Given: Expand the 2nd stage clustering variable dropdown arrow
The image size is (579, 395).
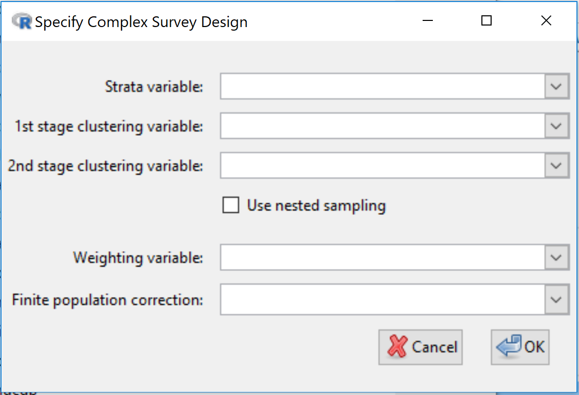Looking at the screenshot, I should [x=556, y=165].
